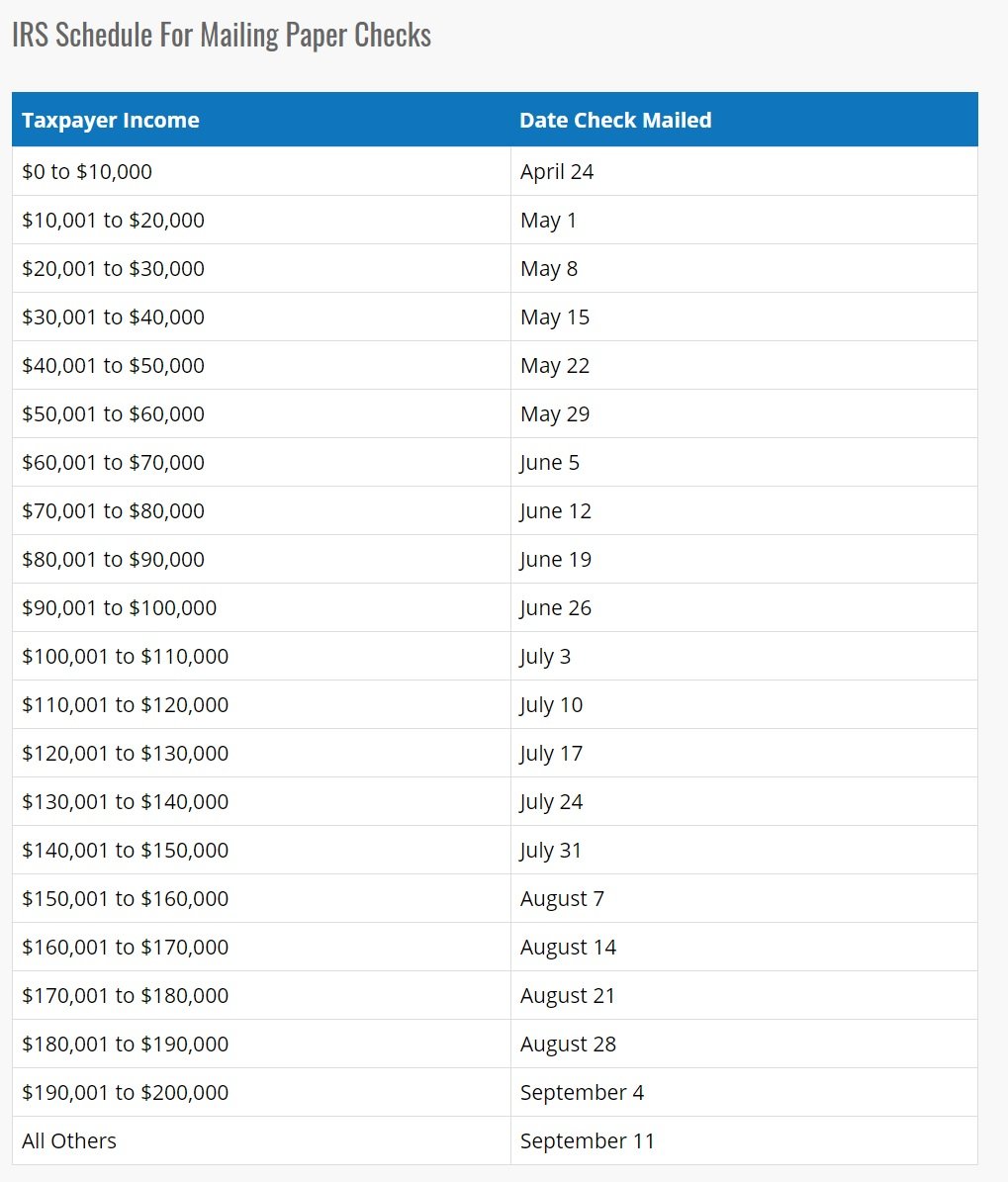Select the All Others income cell
1008x1182 pixels.
[x=261, y=1140]
